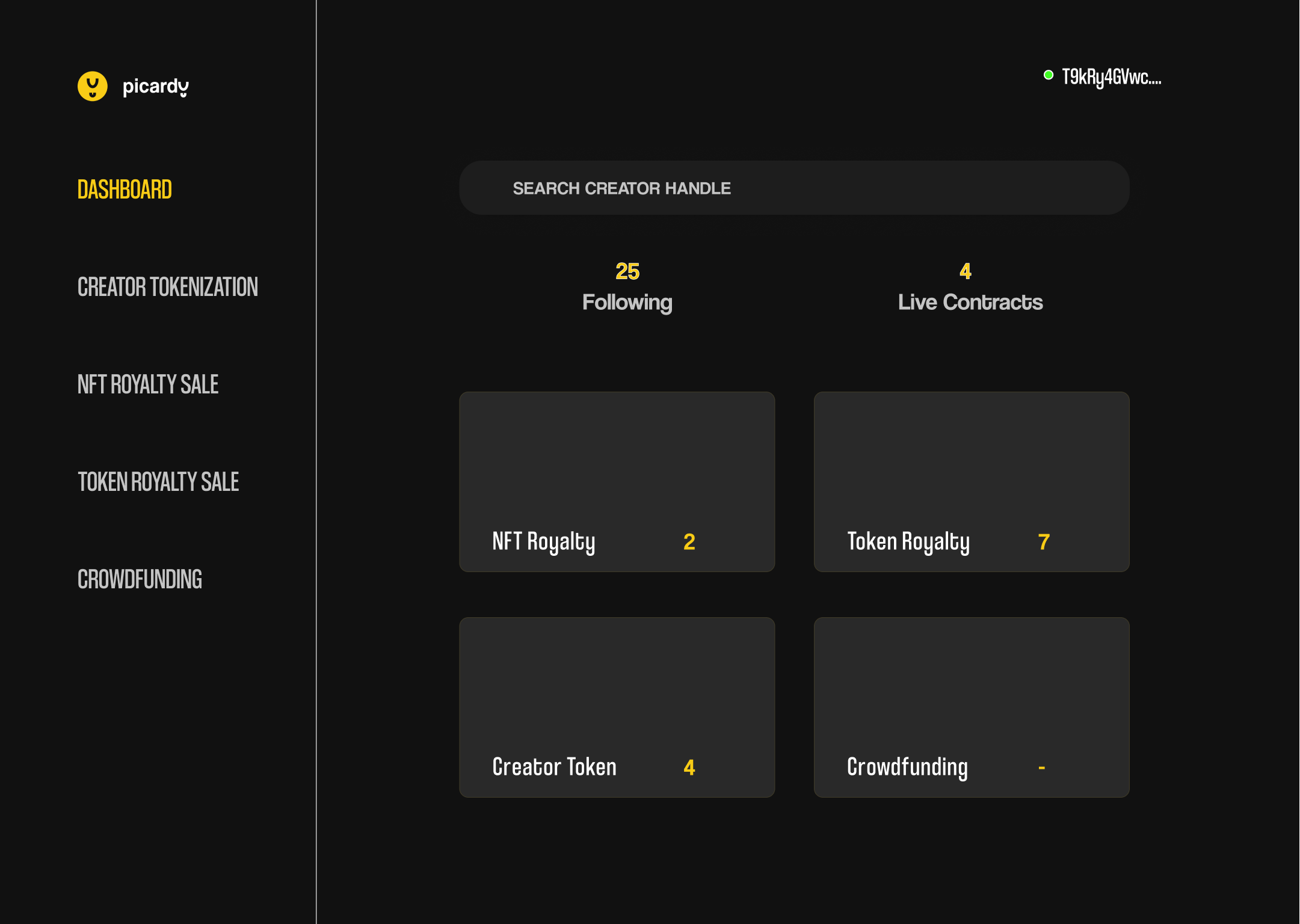View the Live Contracts stat
Viewport: 1300px width, 924px height.
[x=970, y=302]
